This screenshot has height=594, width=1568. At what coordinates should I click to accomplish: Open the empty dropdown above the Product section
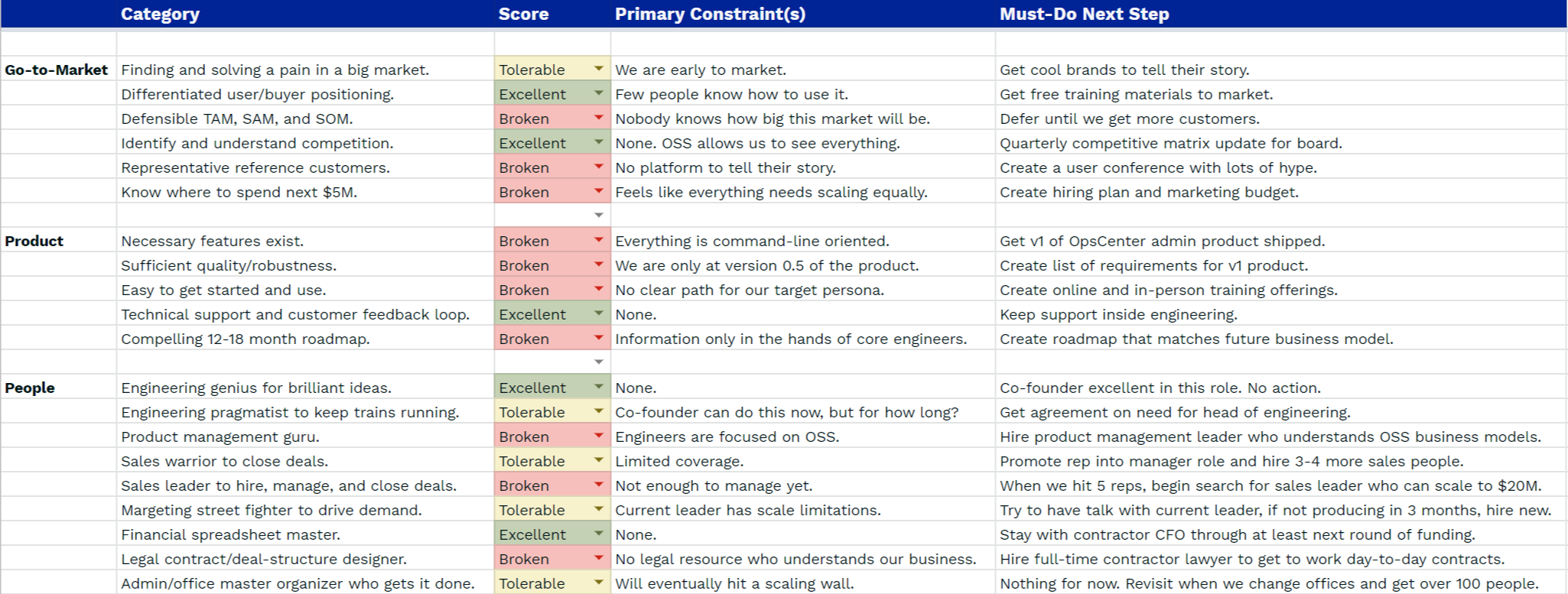599,216
